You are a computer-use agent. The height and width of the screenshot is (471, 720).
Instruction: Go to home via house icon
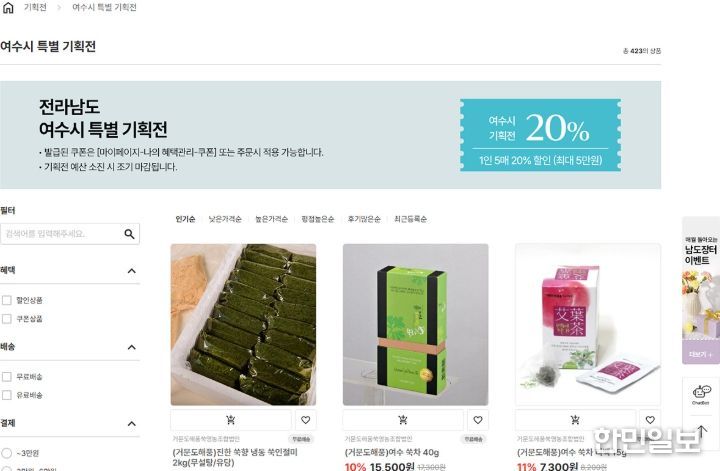pyautogui.click(x=8, y=7)
